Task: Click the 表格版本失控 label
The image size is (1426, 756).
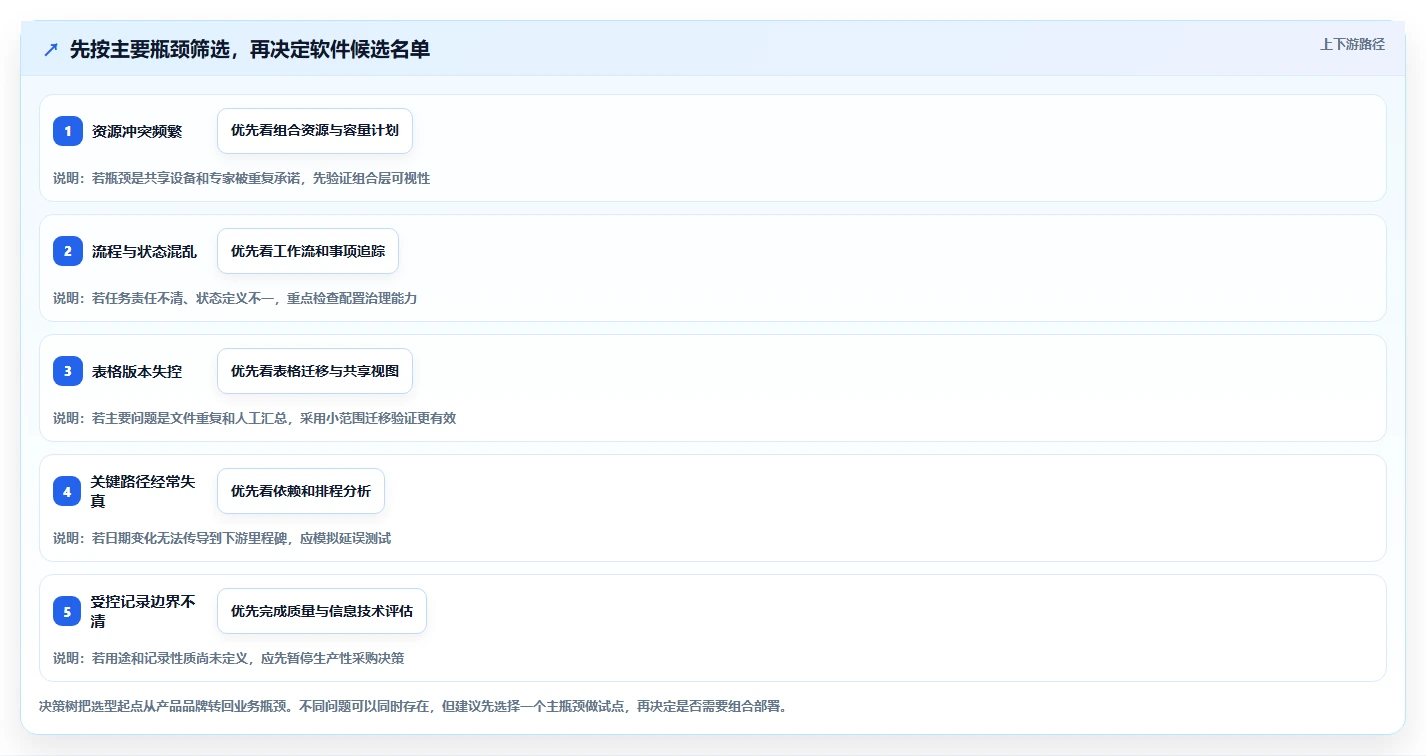Action: pos(137,371)
